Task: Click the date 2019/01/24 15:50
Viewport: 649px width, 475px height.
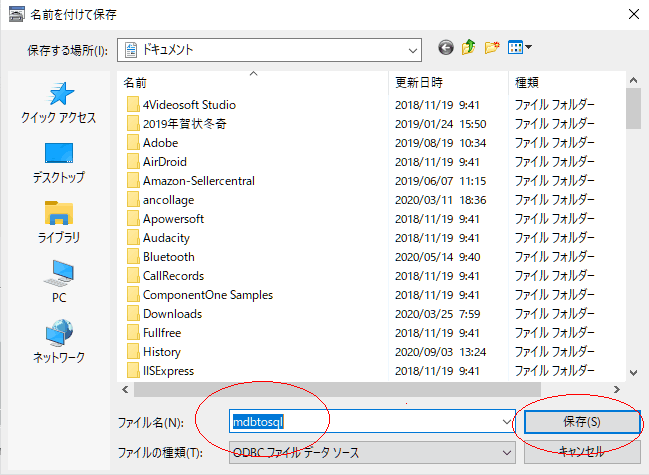Action: pos(440,124)
